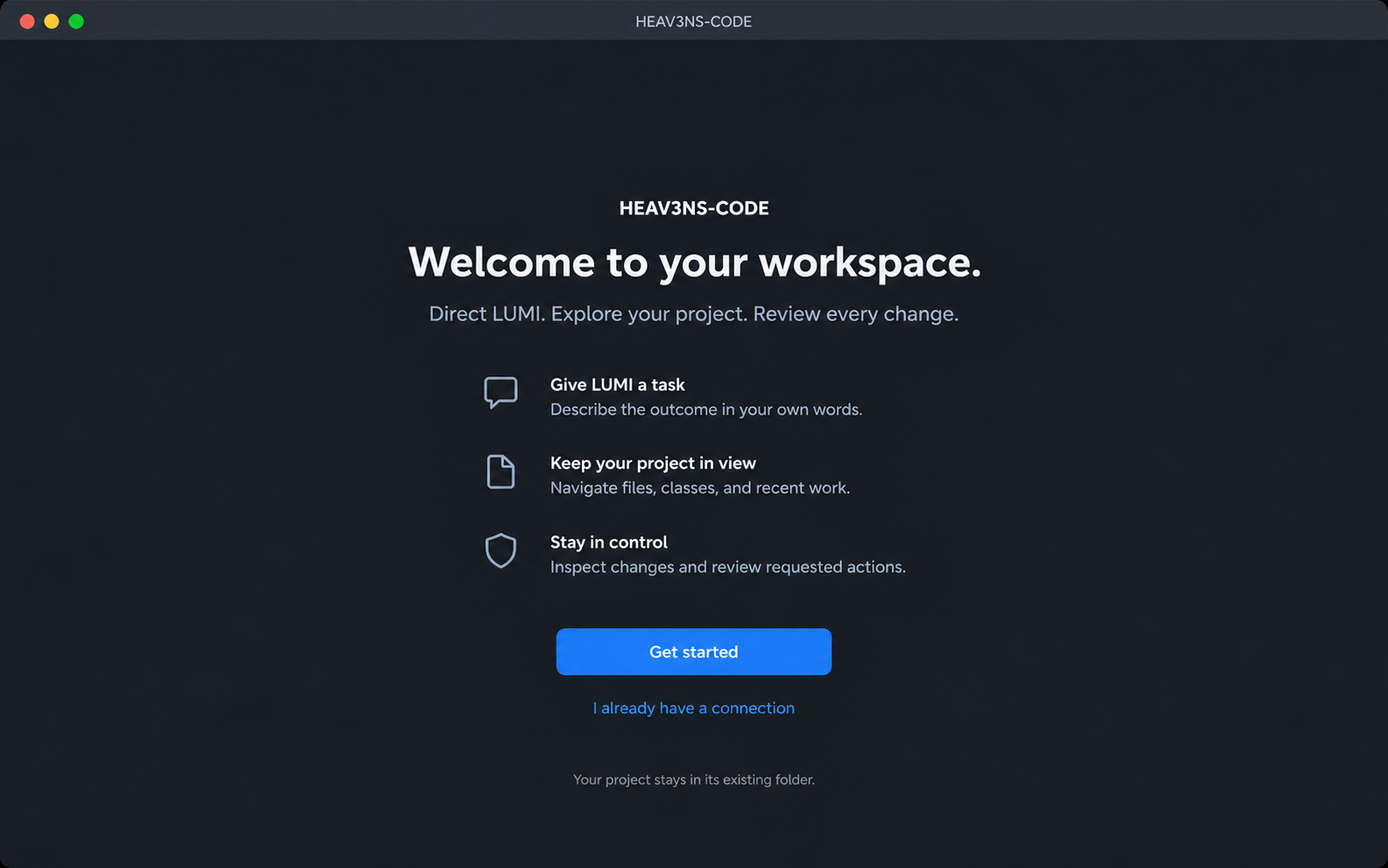The width and height of the screenshot is (1388, 868).
Task: Click the Navigate files, classes description text
Action: (x=700, y=487)
